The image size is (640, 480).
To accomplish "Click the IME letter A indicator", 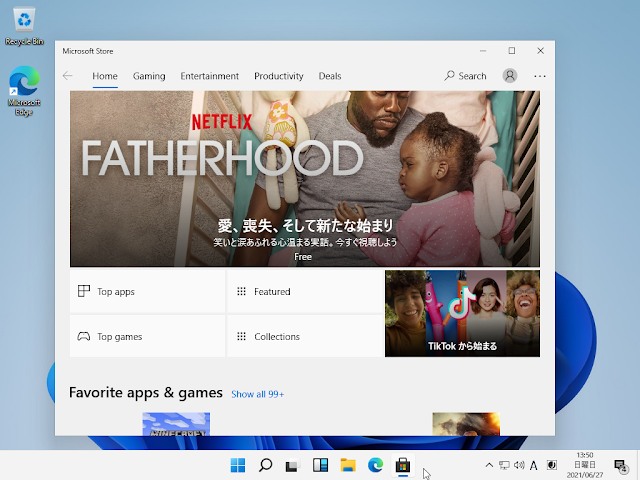I will click(533, 465).
